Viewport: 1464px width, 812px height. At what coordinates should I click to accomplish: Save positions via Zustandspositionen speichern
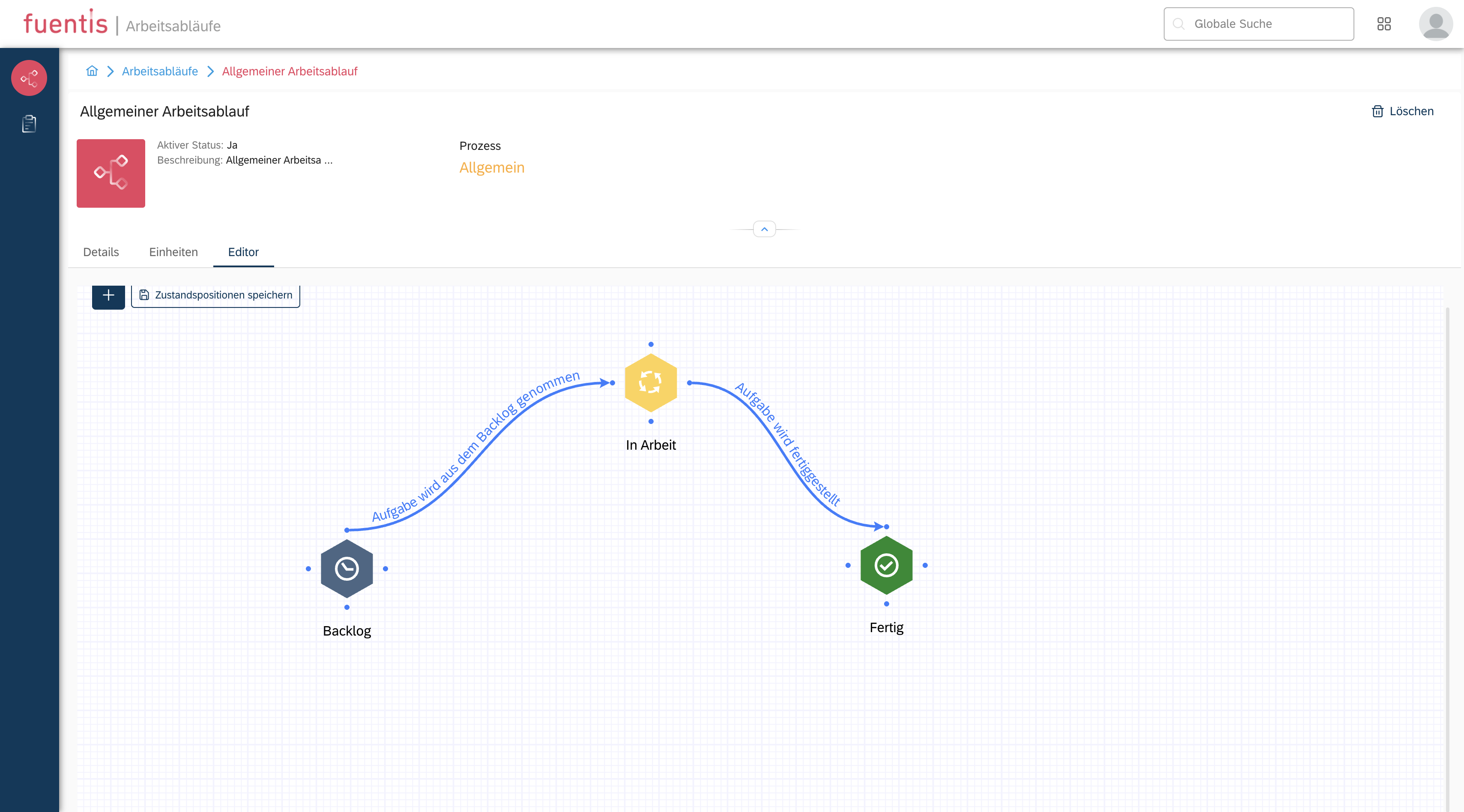point(215,294)
